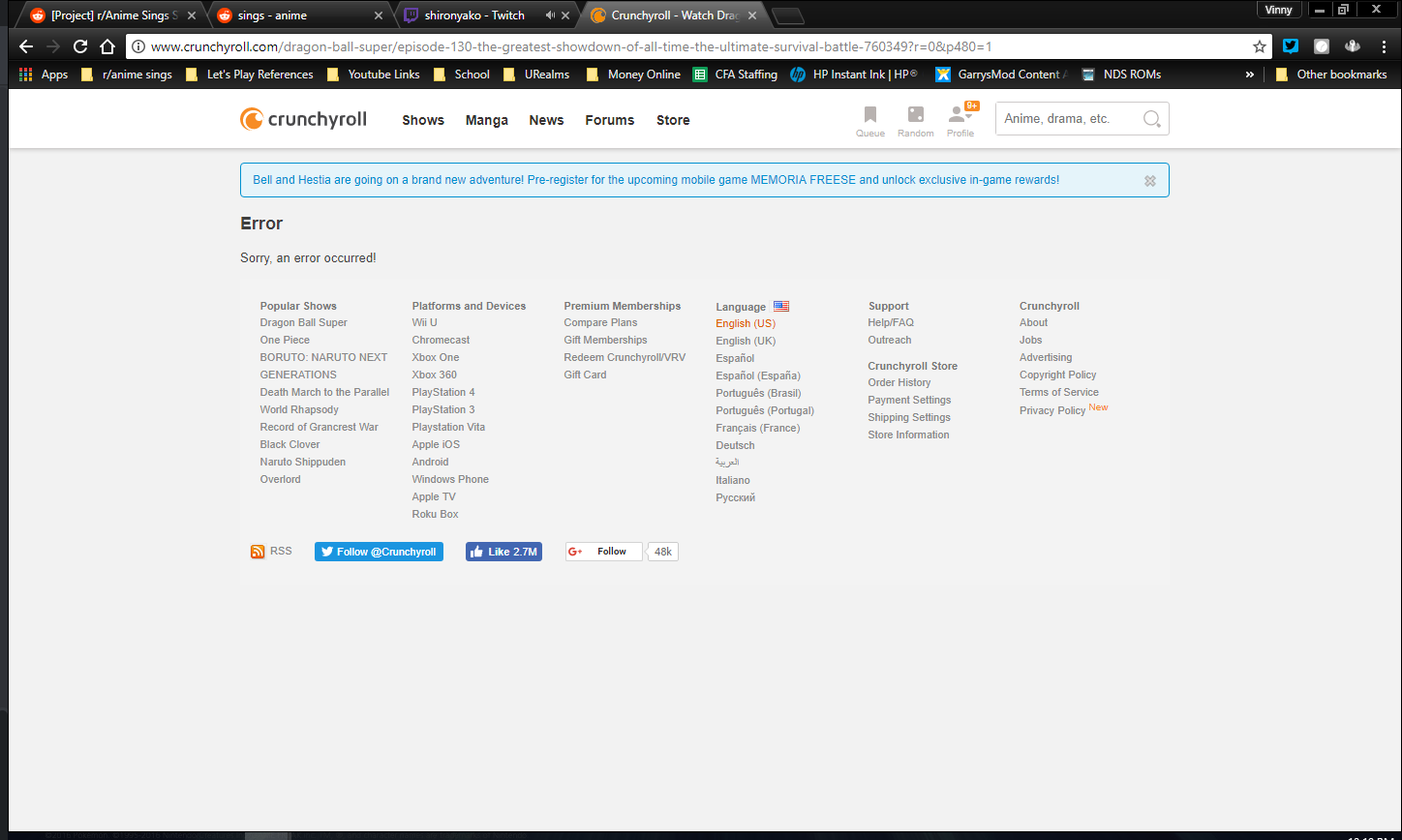Screen dimensions: 1402x840
Task: Open the Terms of Service link
Action: pos(1059,393)
